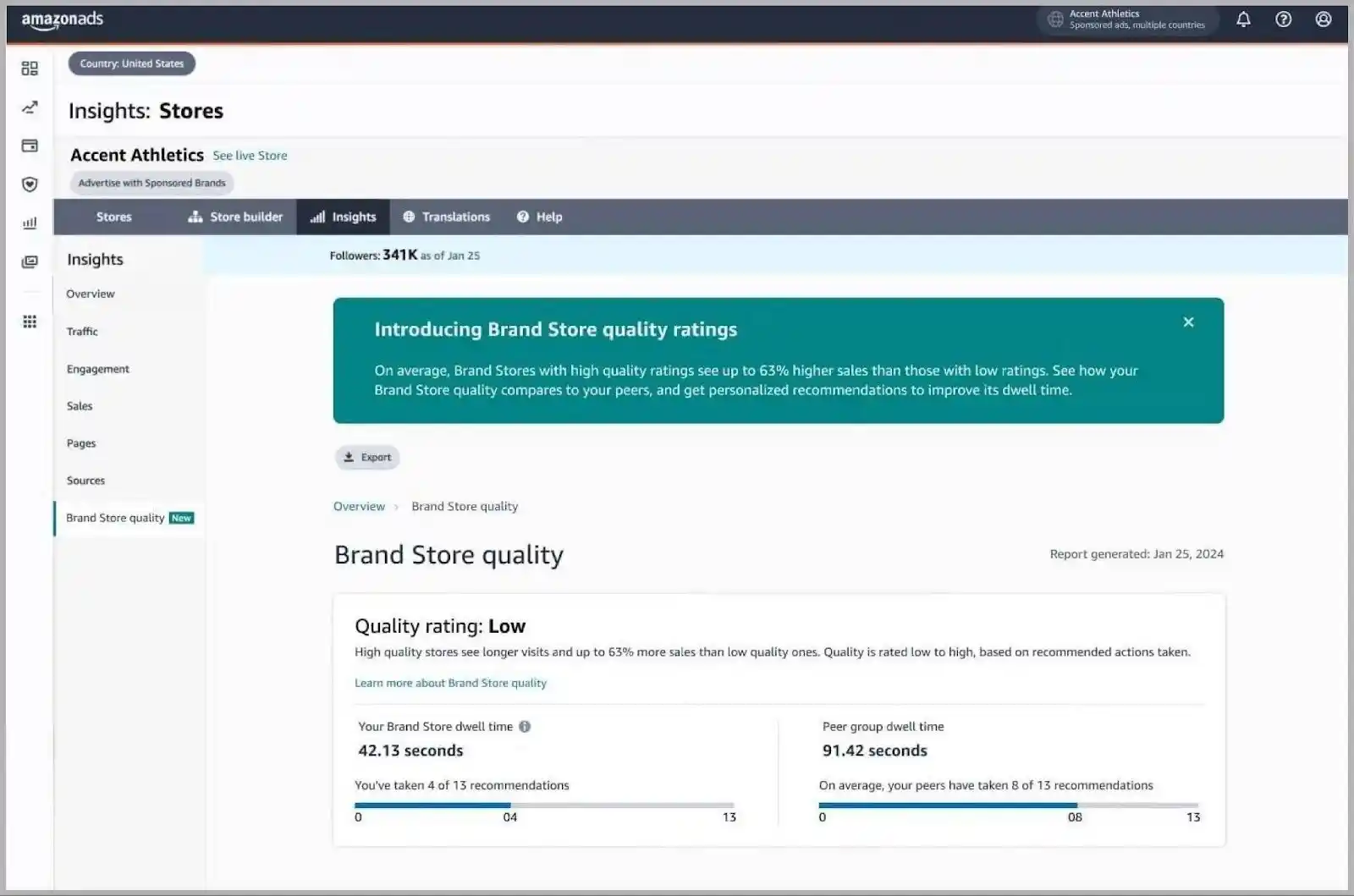The width and height of the screenshot is (1354, 896).
Task: Select Overview in the Insights sidebar
Action: click(x=91, y=294)
